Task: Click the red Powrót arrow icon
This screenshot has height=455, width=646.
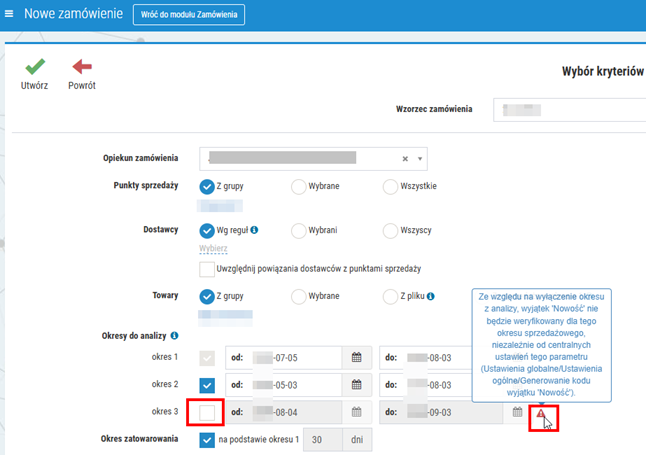Action: click(x=81, y=67)
